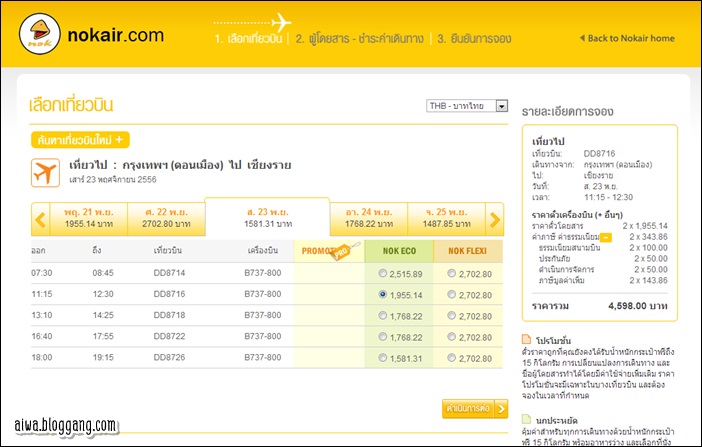This screenshot has height=447, width=702.
Task: Expand the new flight search button
Action: point(80,140)
